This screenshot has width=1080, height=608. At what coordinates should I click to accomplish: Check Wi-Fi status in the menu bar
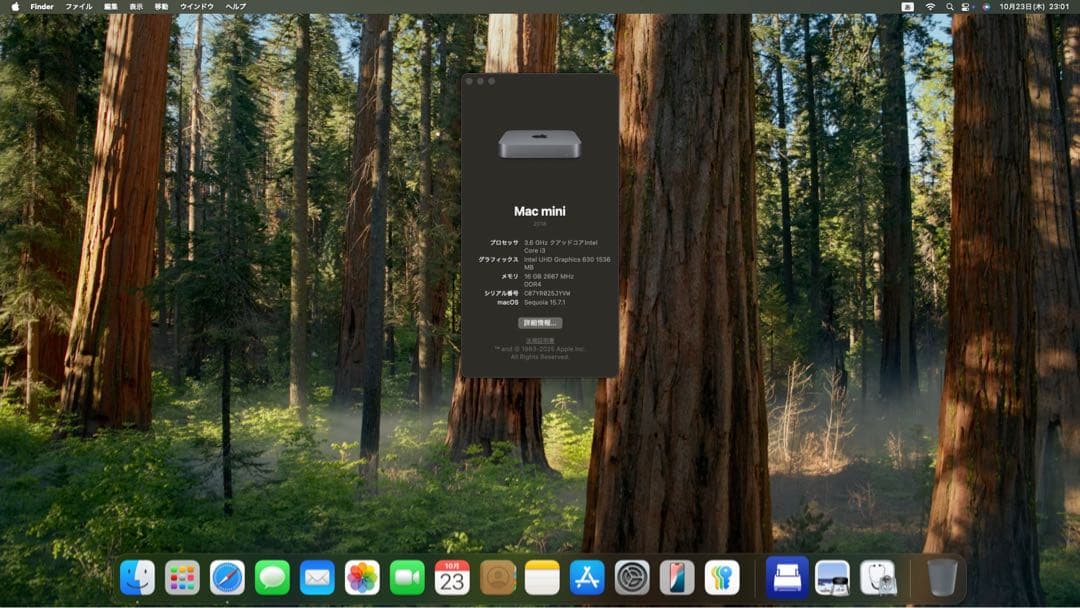coord(930,7)
